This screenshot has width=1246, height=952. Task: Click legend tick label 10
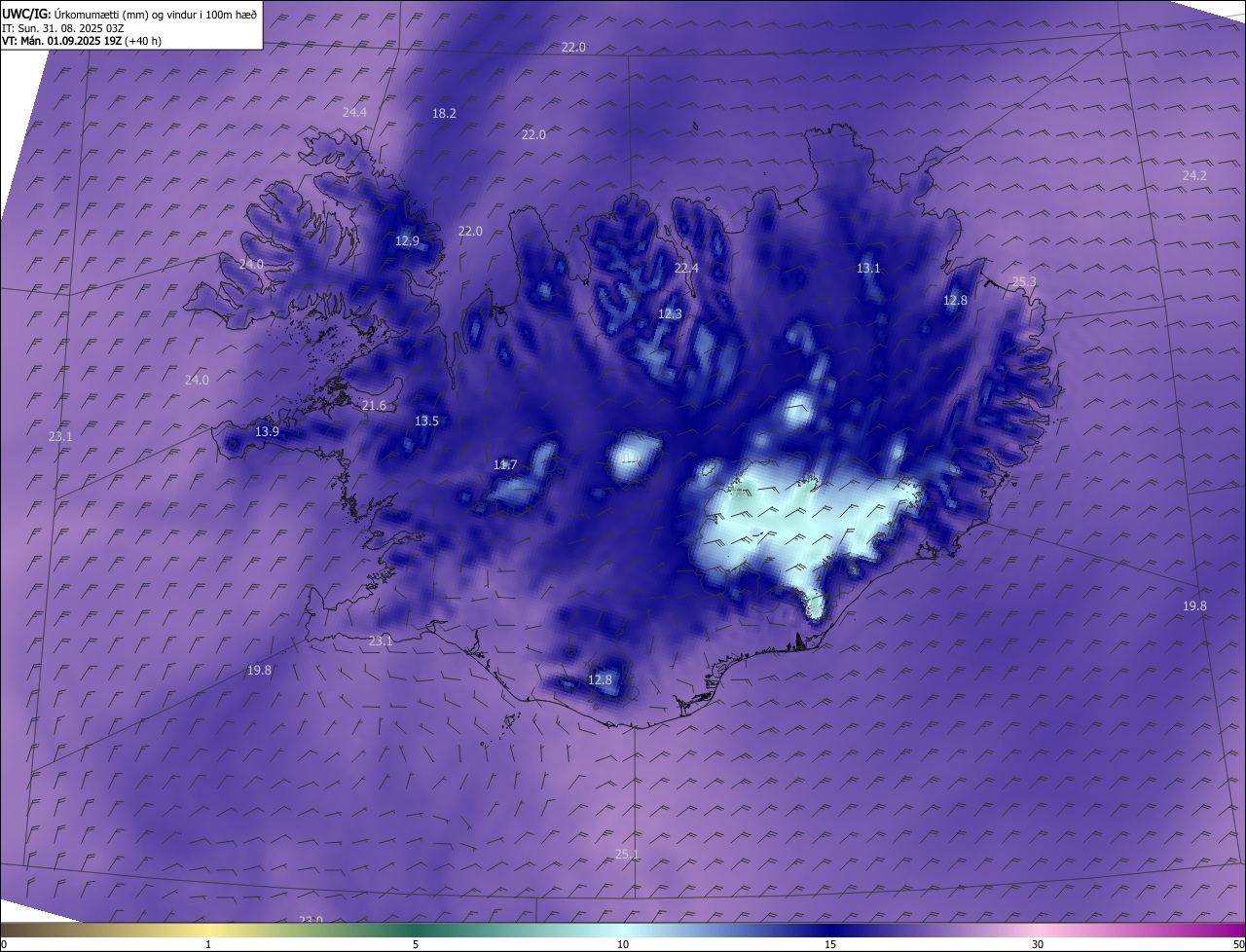coord(623,944)
